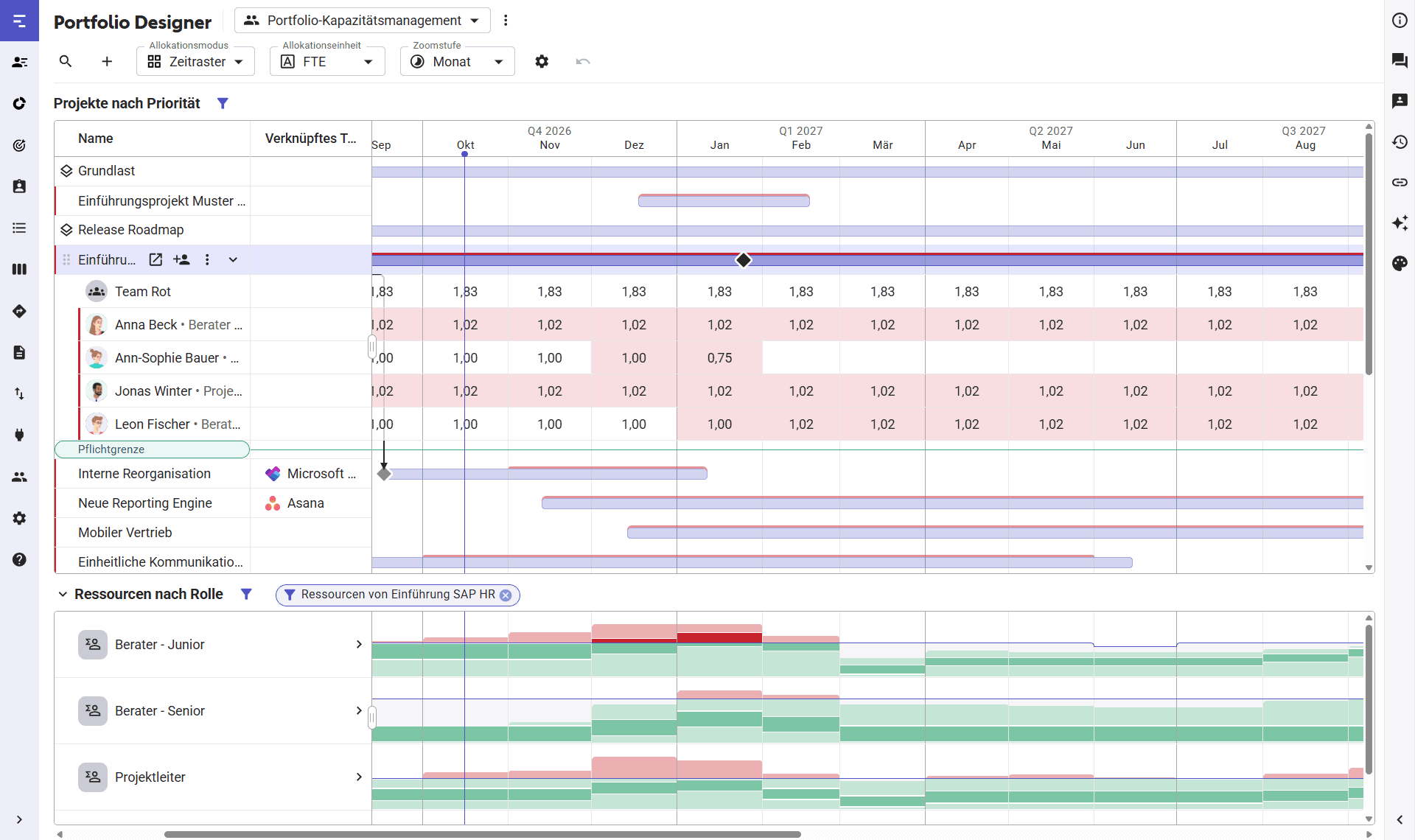Open AI sparkle icon on right sidebar

tap(1400, 223)
